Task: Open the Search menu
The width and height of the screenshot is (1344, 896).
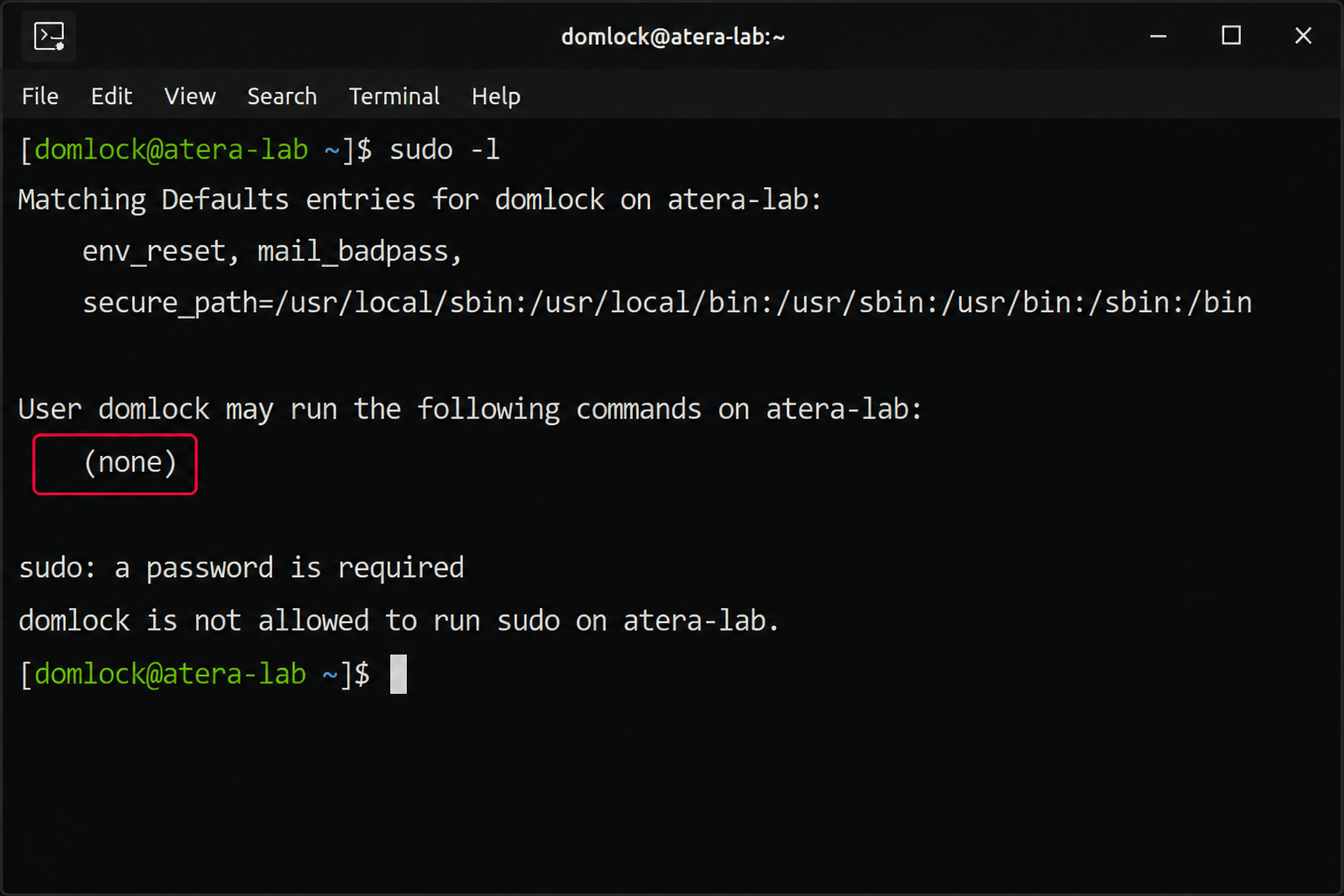Action: (282, 96)
